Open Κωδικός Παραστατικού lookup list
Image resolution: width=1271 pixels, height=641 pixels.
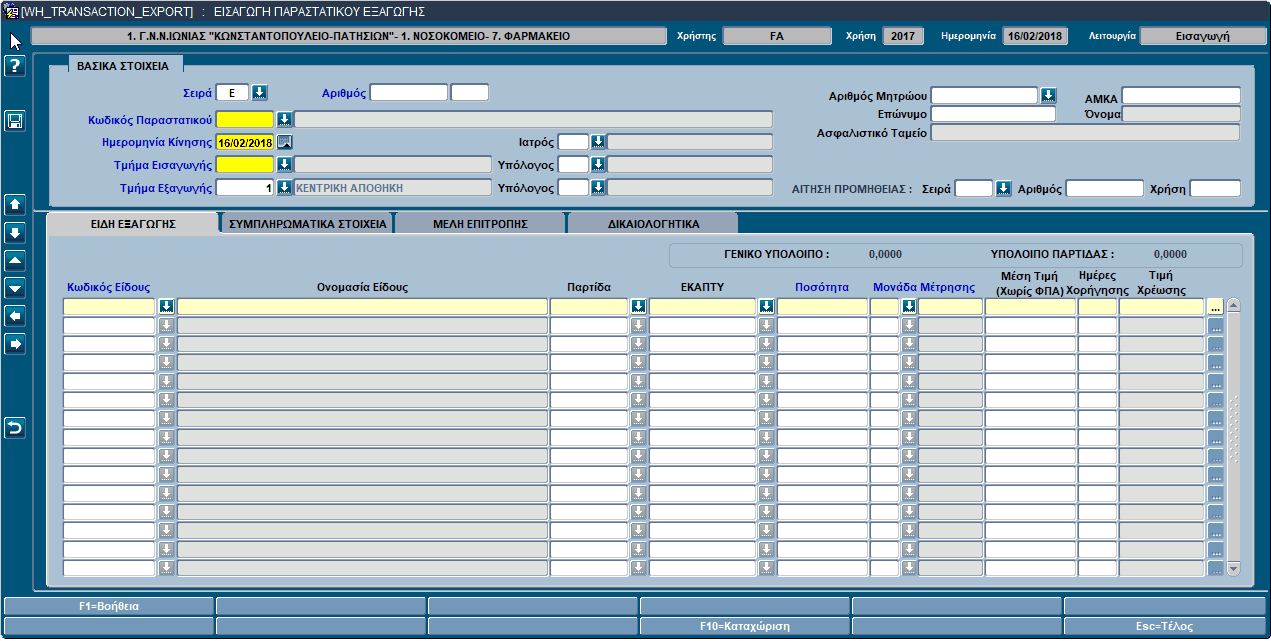point(284,120)
